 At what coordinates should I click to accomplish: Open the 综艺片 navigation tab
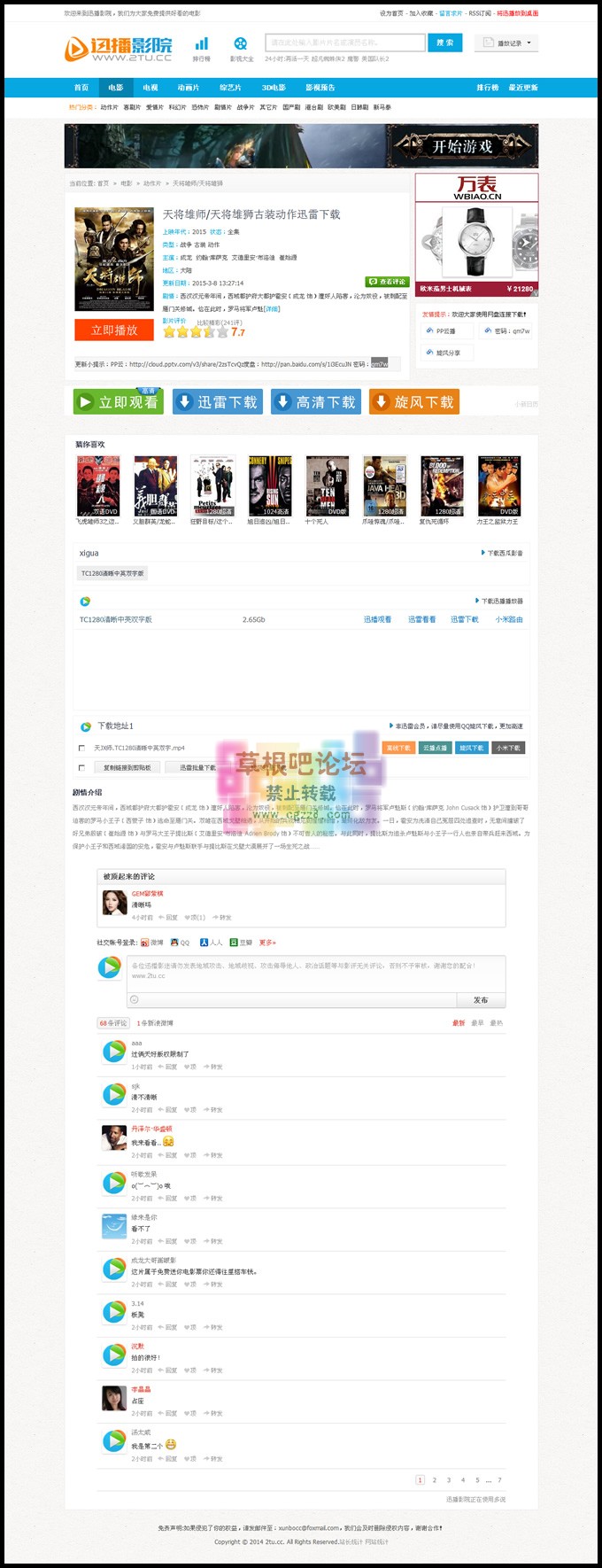click(x=230, y=88)
